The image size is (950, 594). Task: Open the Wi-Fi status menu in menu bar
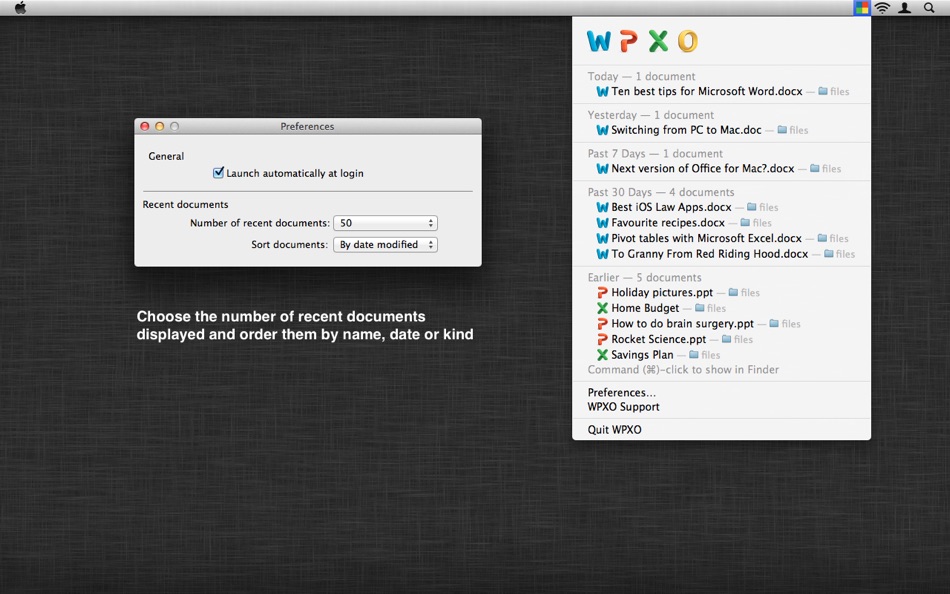click(x=883, y=8)
